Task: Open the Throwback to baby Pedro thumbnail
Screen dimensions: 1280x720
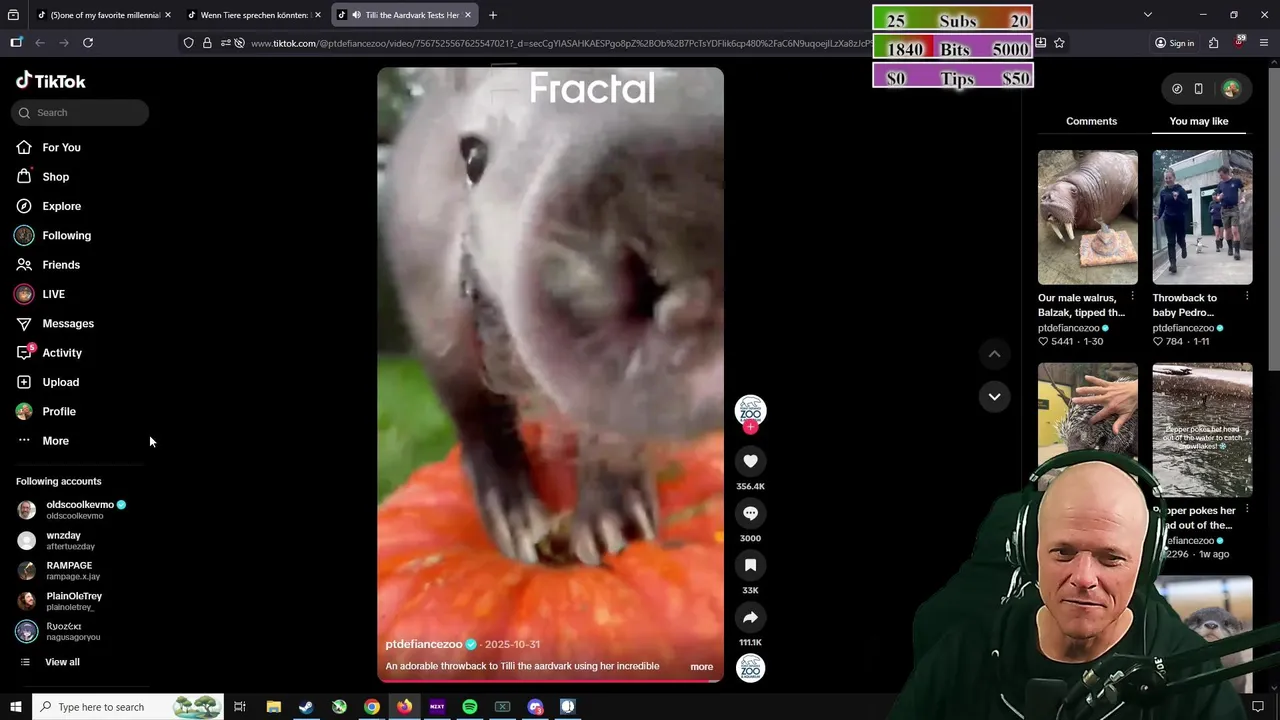Action: click(1202, 217)
